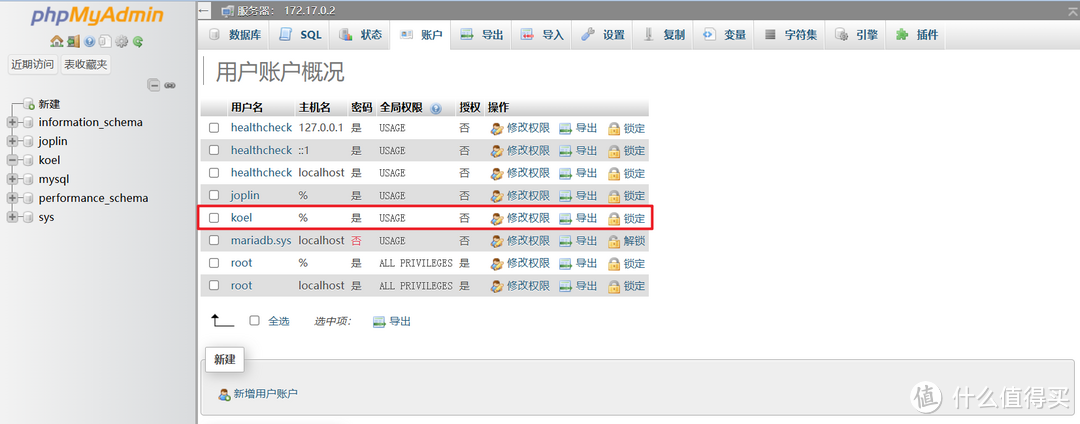
Task: Open the Engines tab
Action: [855, 35]
